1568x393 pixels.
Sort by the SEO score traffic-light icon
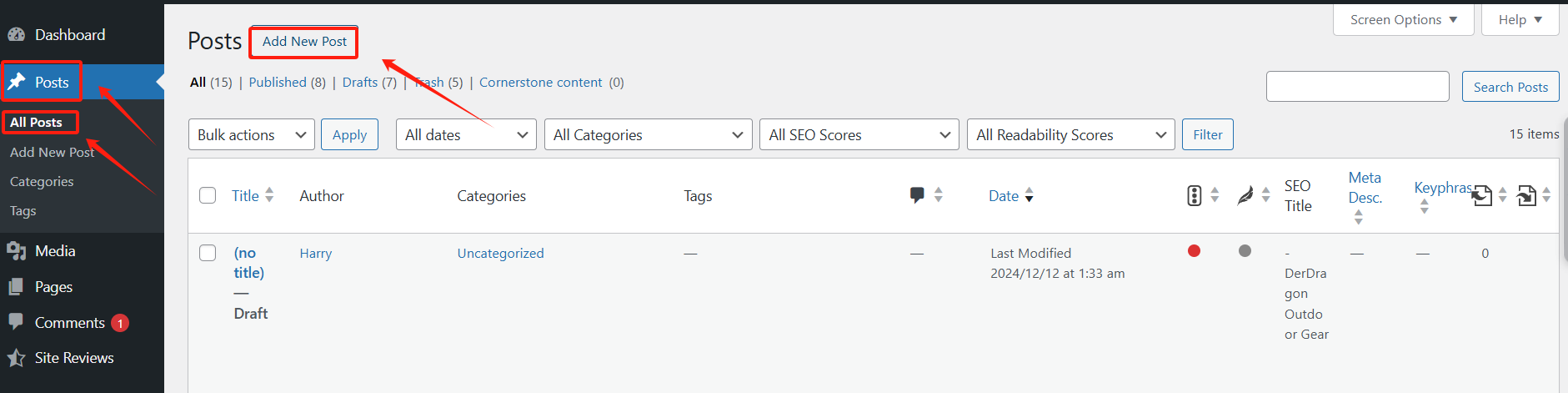pyautogui.click(x=1194, y=195)
